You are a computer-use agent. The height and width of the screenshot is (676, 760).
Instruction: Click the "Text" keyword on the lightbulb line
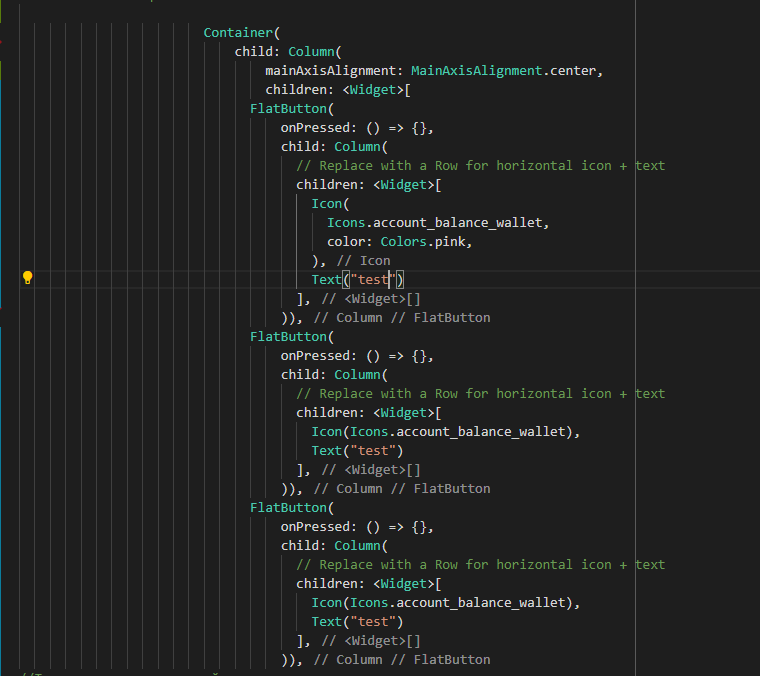(x=327, y=280)
